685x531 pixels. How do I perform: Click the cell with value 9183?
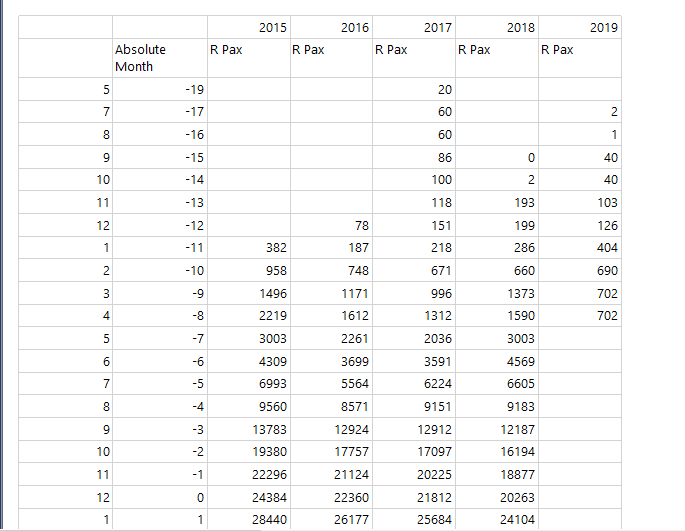[497, 406]
